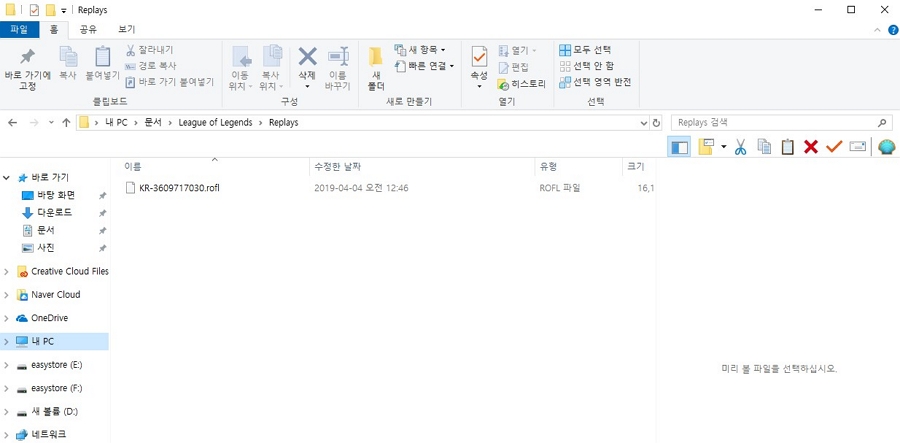Switch to the 공유 ribbon tab
The image size is (900, 443).
point(88,29)
